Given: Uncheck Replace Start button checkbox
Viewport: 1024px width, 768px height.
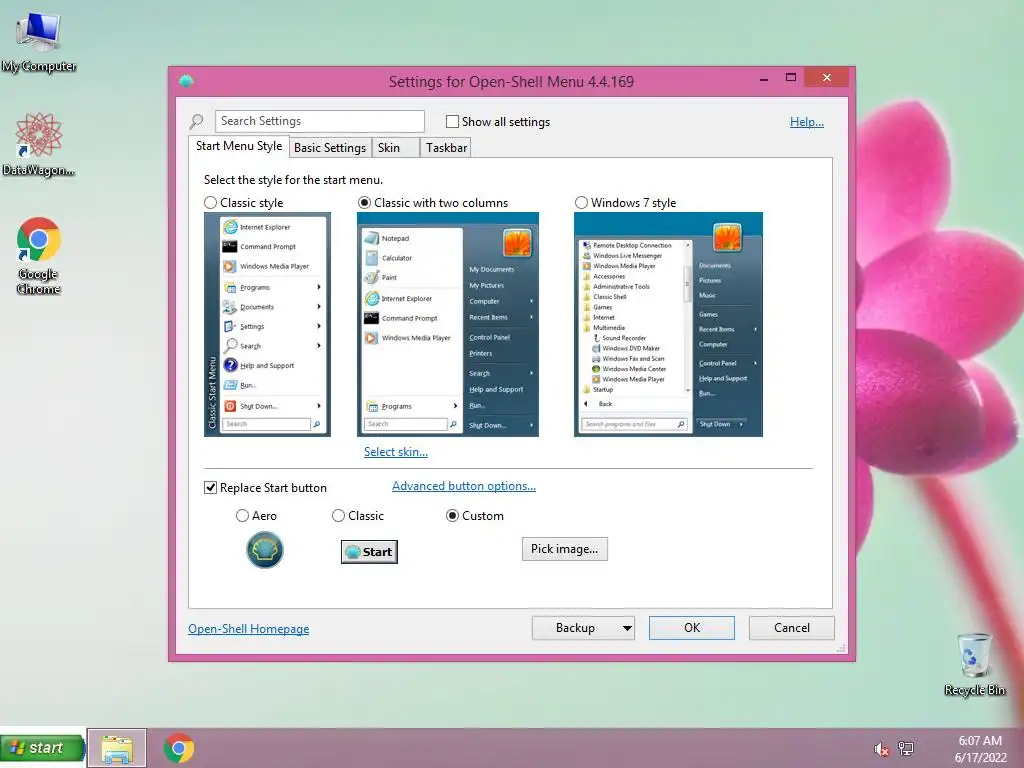Looking at the screenshot, I should pyautogui.click(x=210, y=488).
